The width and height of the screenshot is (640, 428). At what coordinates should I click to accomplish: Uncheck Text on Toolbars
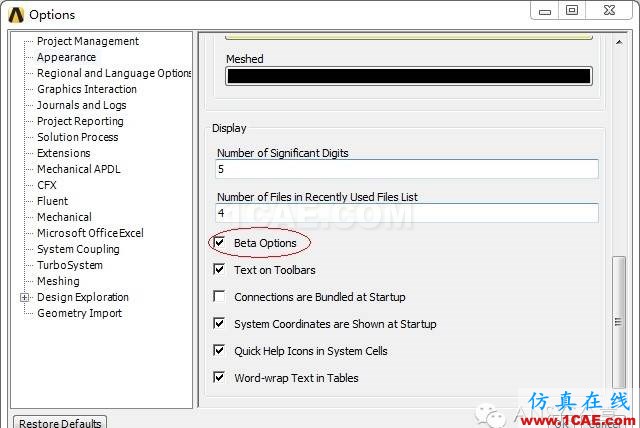point(219,269)
